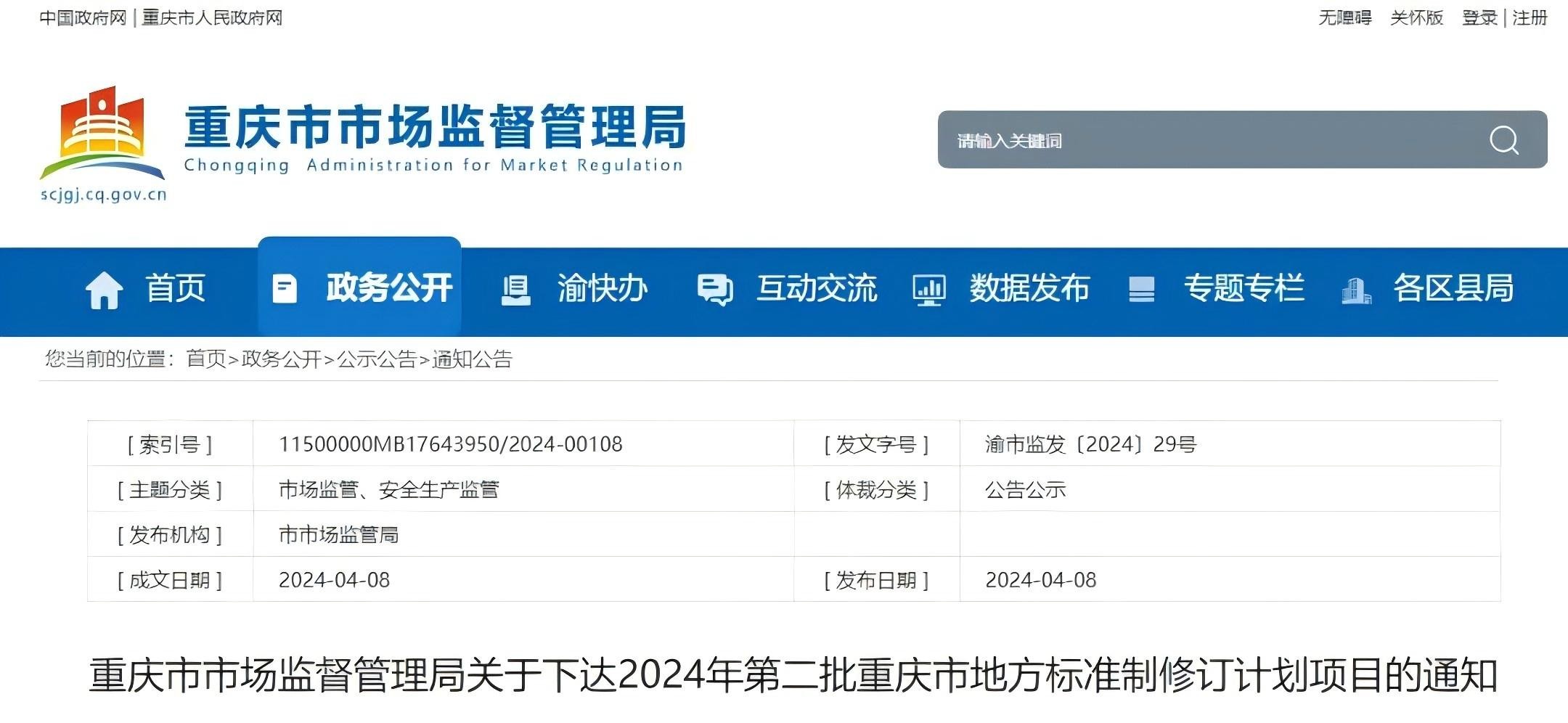The height and width of the screenshot is (723, 1568).
Task: Open the 中国政府网 link
Action: [x=83, y=17]
